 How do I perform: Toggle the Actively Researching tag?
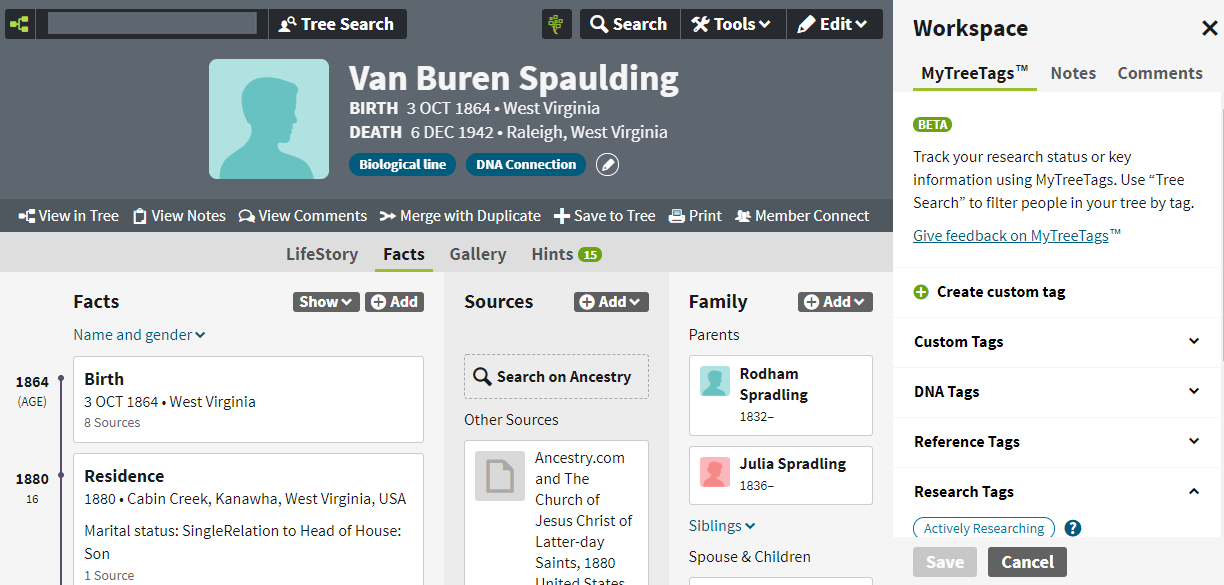[x=984, y=528]
